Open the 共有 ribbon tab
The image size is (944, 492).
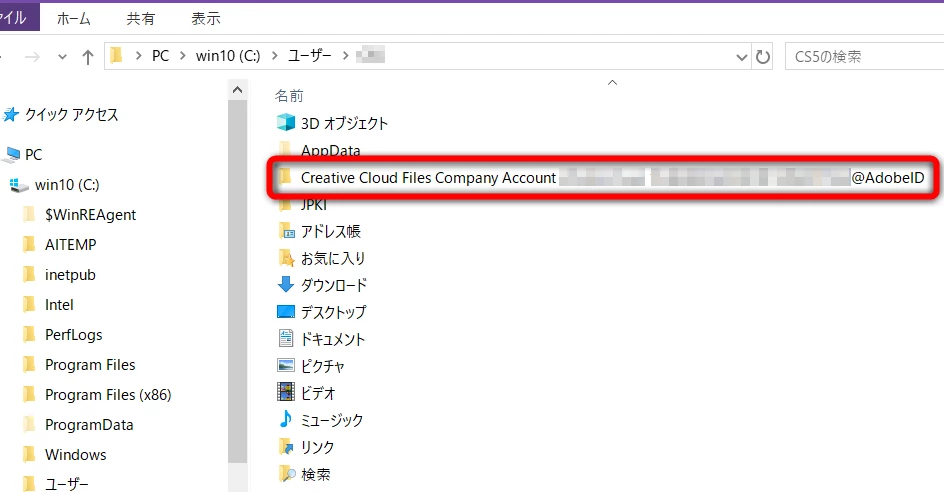(140, 19)
